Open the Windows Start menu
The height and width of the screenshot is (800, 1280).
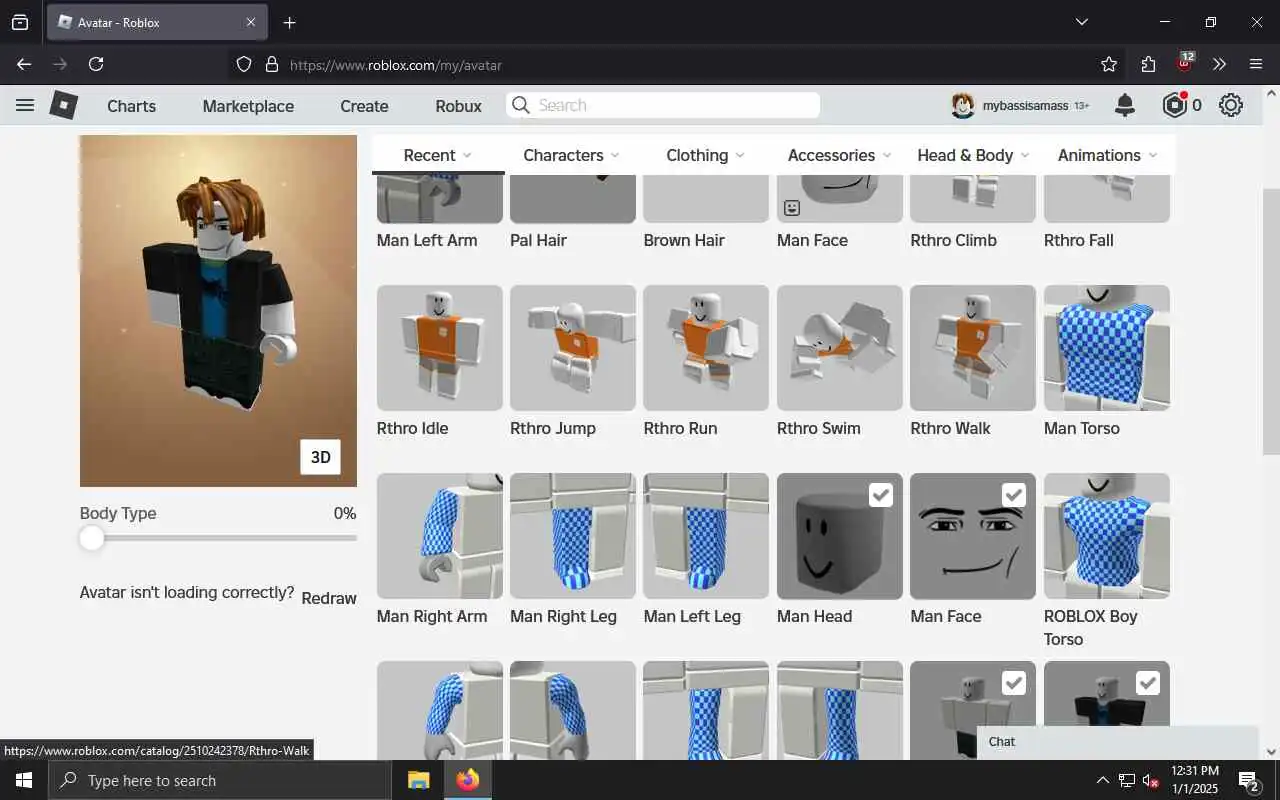pos(24,780)
